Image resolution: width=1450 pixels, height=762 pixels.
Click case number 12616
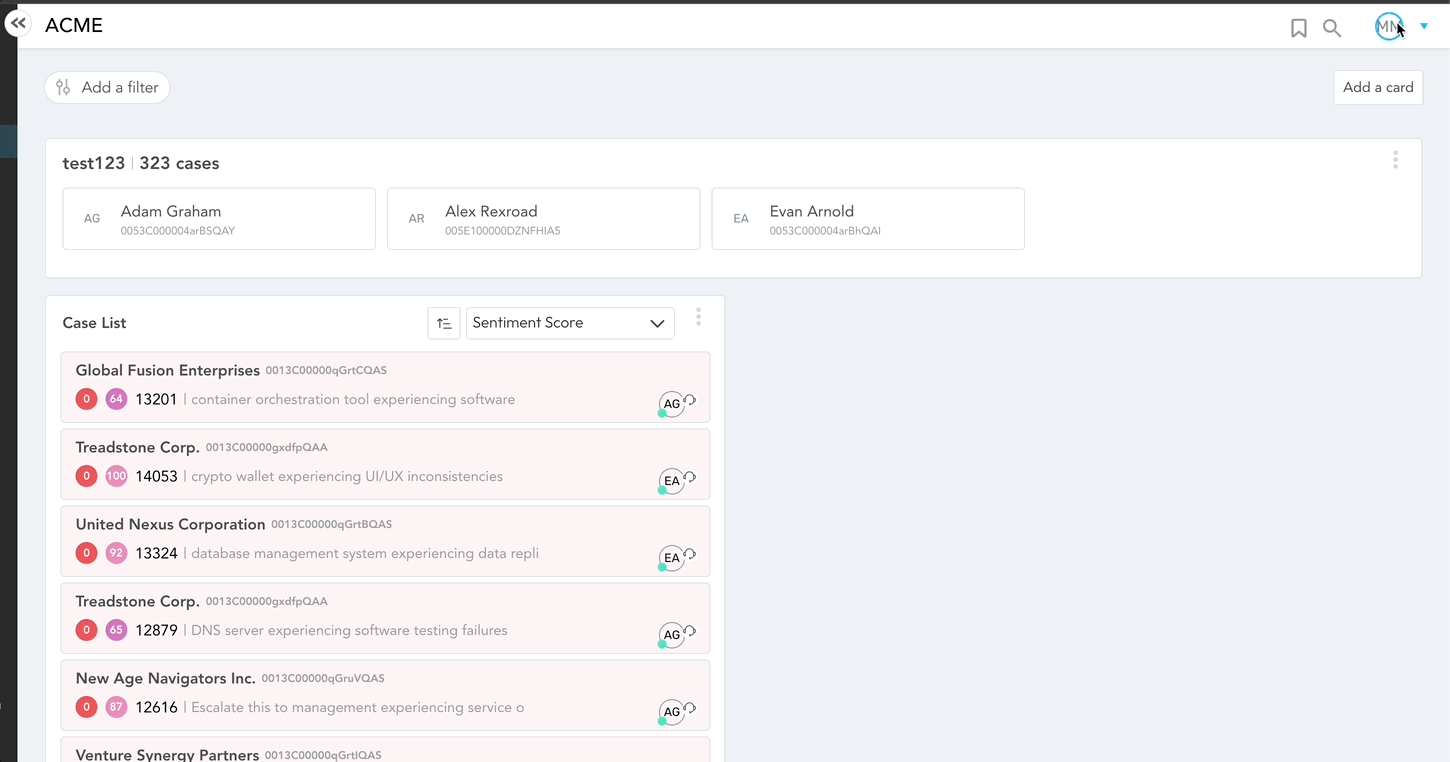click(x=156, y=707)
